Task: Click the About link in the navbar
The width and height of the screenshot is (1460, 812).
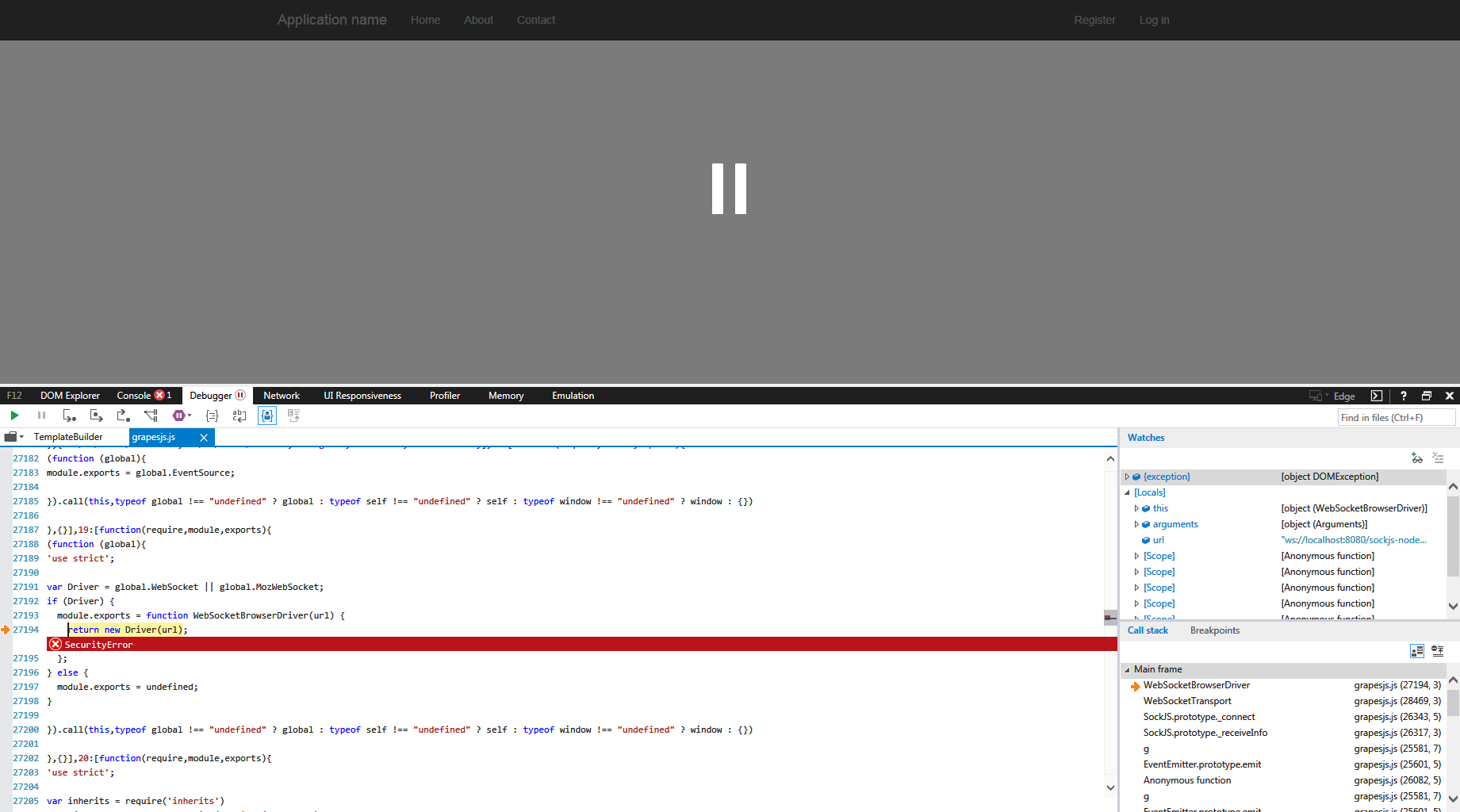Action: tap(478, 20)
